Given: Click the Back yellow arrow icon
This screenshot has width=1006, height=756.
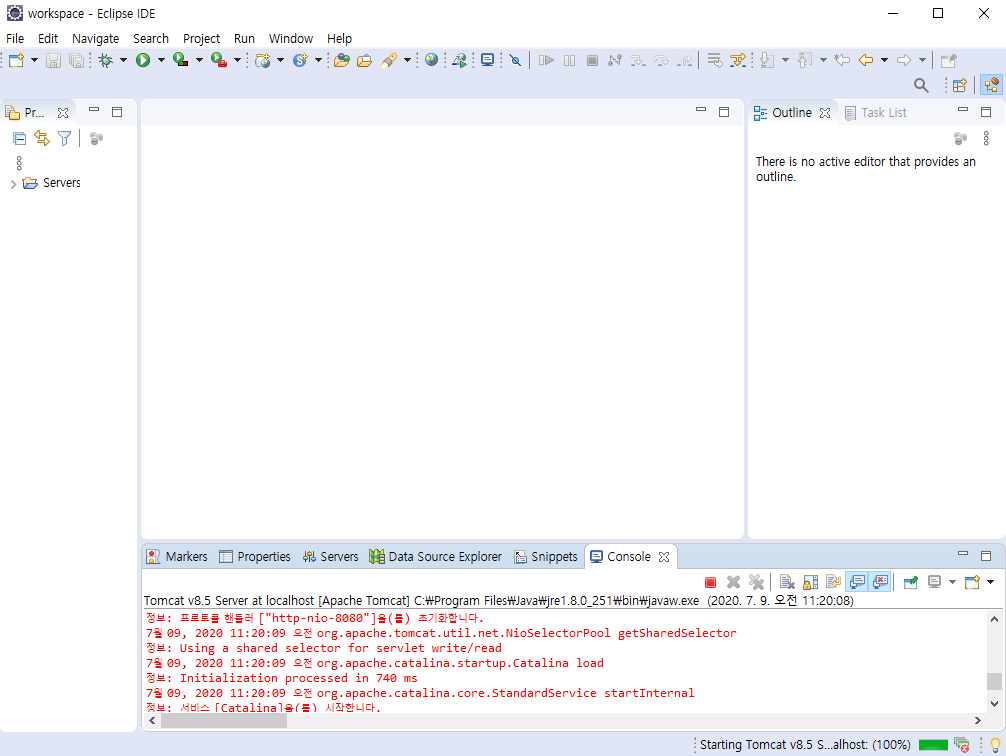Looking at the screenshot, I should (x=865, y=60).
